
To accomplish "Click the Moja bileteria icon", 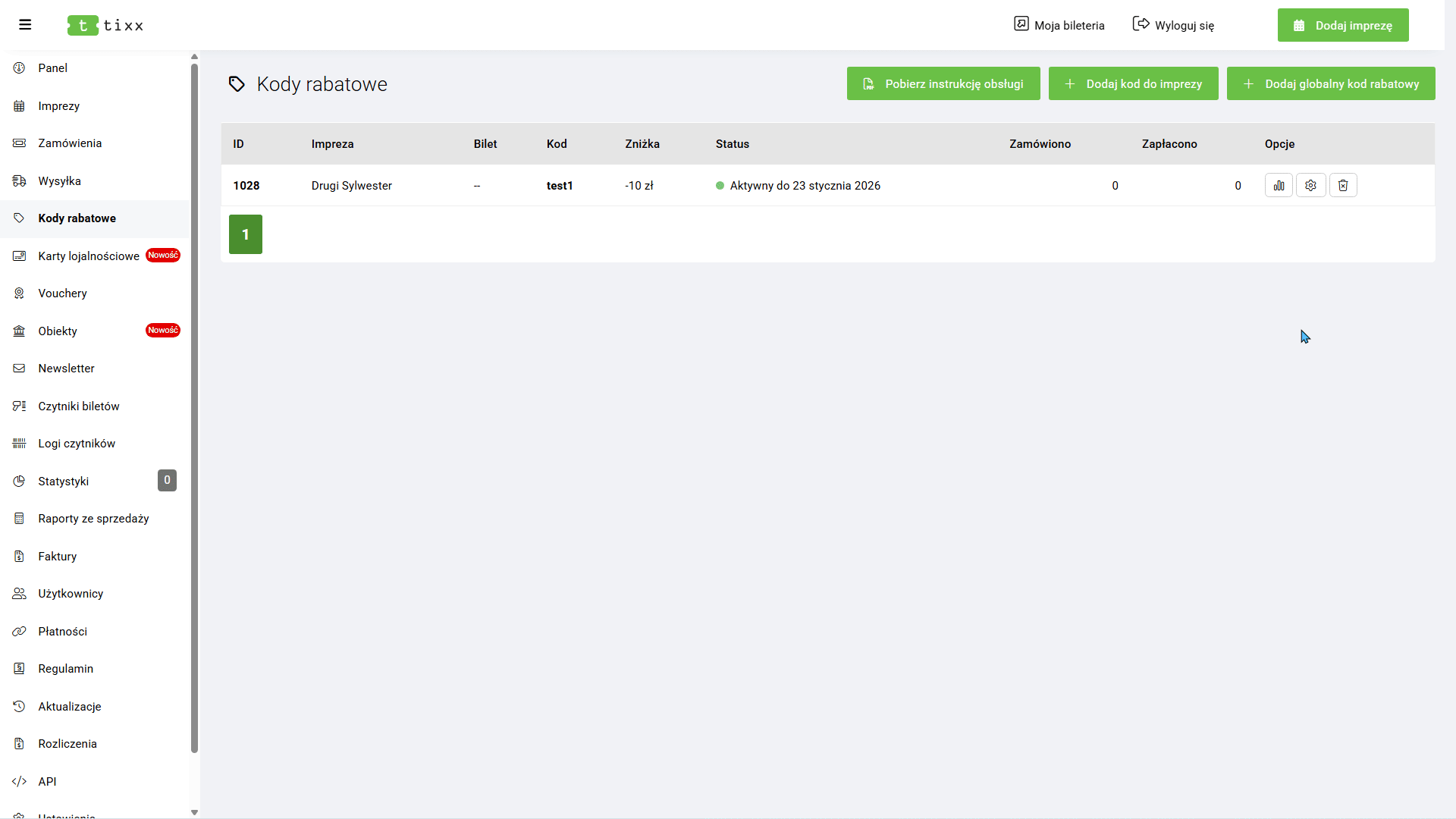I will [1021, 24].
